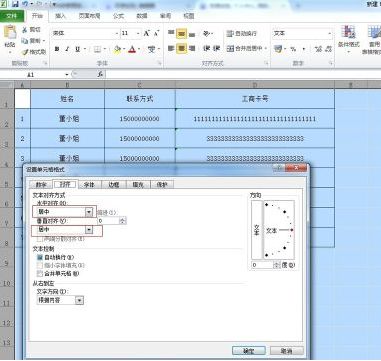Switch to the 插入 Insert ribbon tab
Screen dimensions: 381x361
click(x=60, y=16)
